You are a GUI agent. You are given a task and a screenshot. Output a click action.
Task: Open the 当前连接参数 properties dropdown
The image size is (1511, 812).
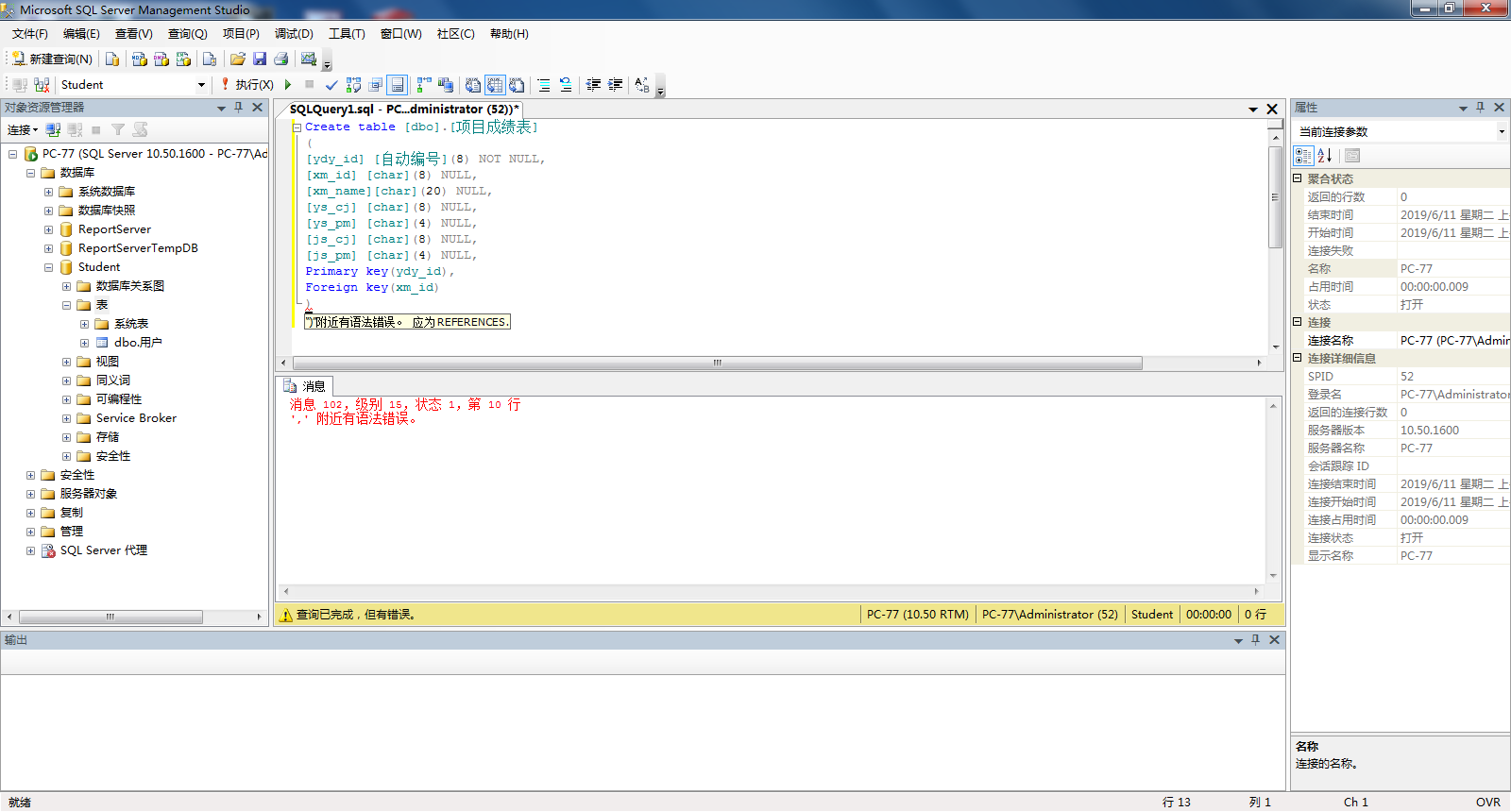coord(1502,131)
